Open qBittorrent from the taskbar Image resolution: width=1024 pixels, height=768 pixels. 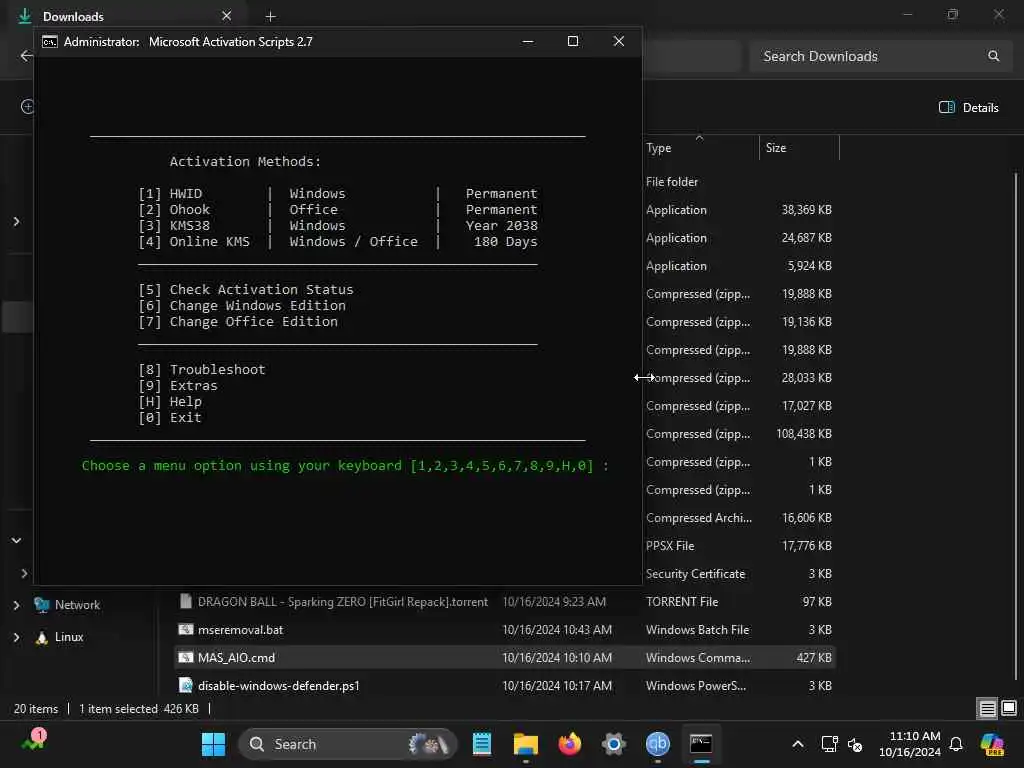coord(658,744)
